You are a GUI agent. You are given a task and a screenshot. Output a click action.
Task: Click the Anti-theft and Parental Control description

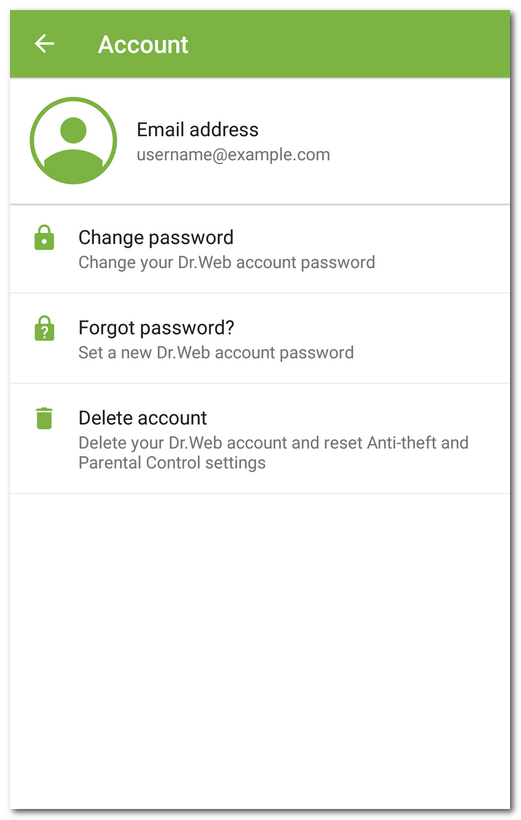click(274, 452)
